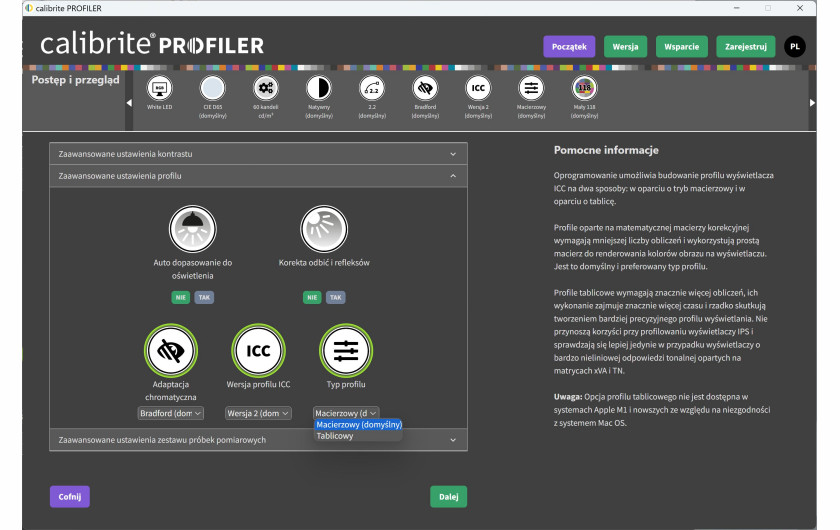Click the Postęp i przegląd heading
The image size is (840, 530).
[76, 80]
